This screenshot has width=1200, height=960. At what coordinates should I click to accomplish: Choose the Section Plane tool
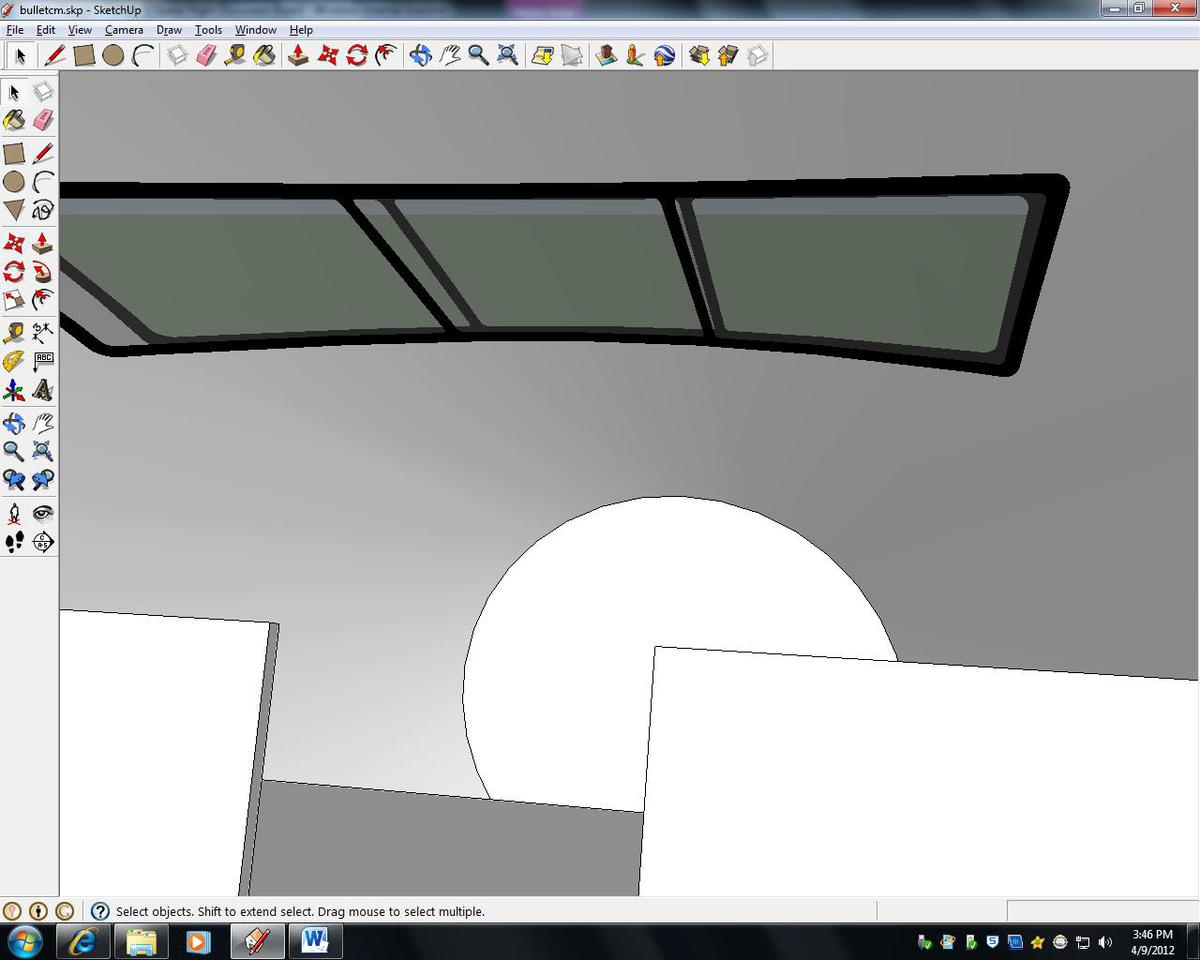click(43, 543)
